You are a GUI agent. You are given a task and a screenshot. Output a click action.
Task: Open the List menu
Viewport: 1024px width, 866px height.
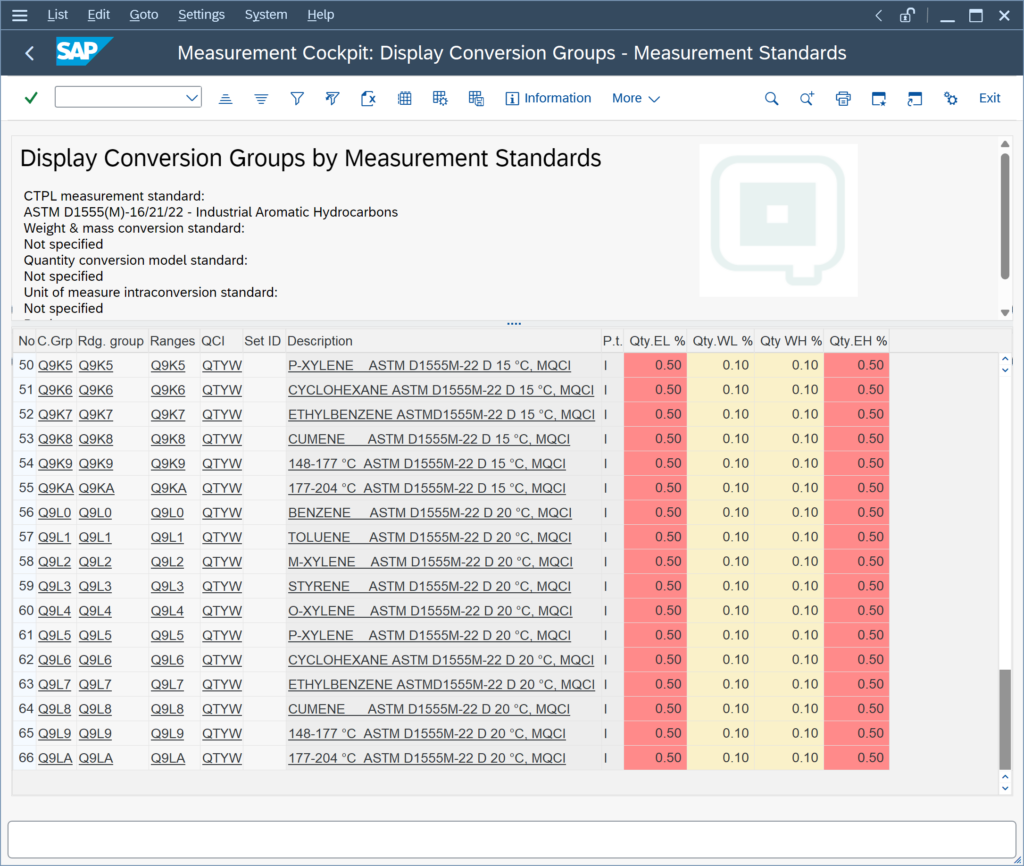pos(57,15)
